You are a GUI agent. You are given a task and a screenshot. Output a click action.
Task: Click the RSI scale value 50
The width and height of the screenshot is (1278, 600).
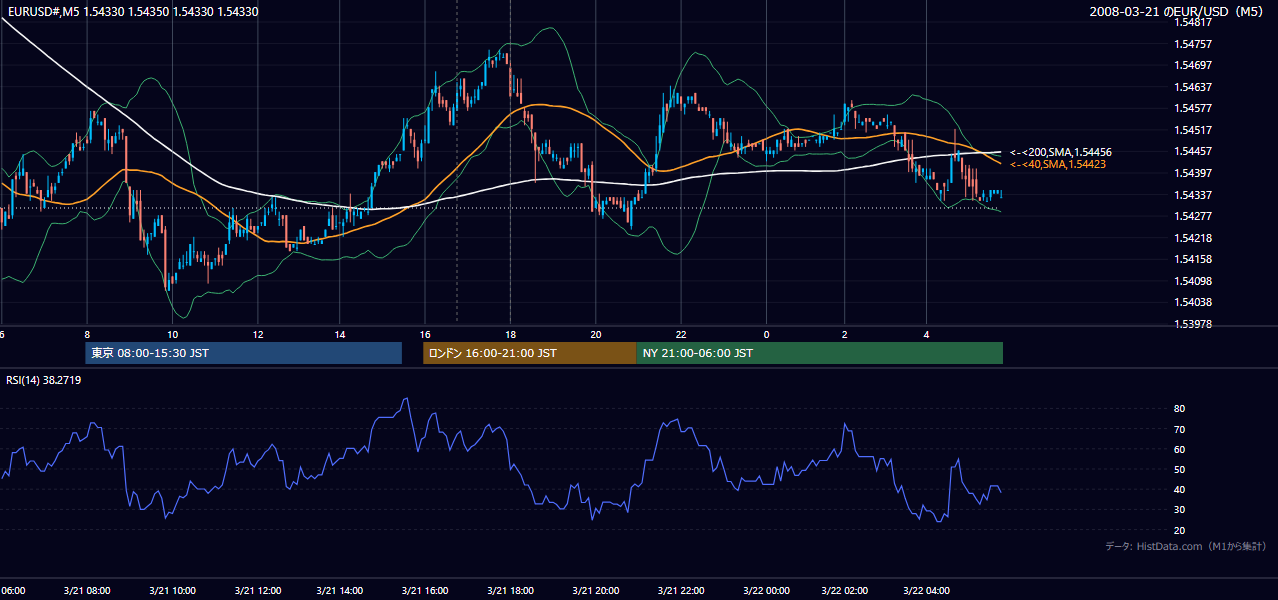coord(1180,469)
